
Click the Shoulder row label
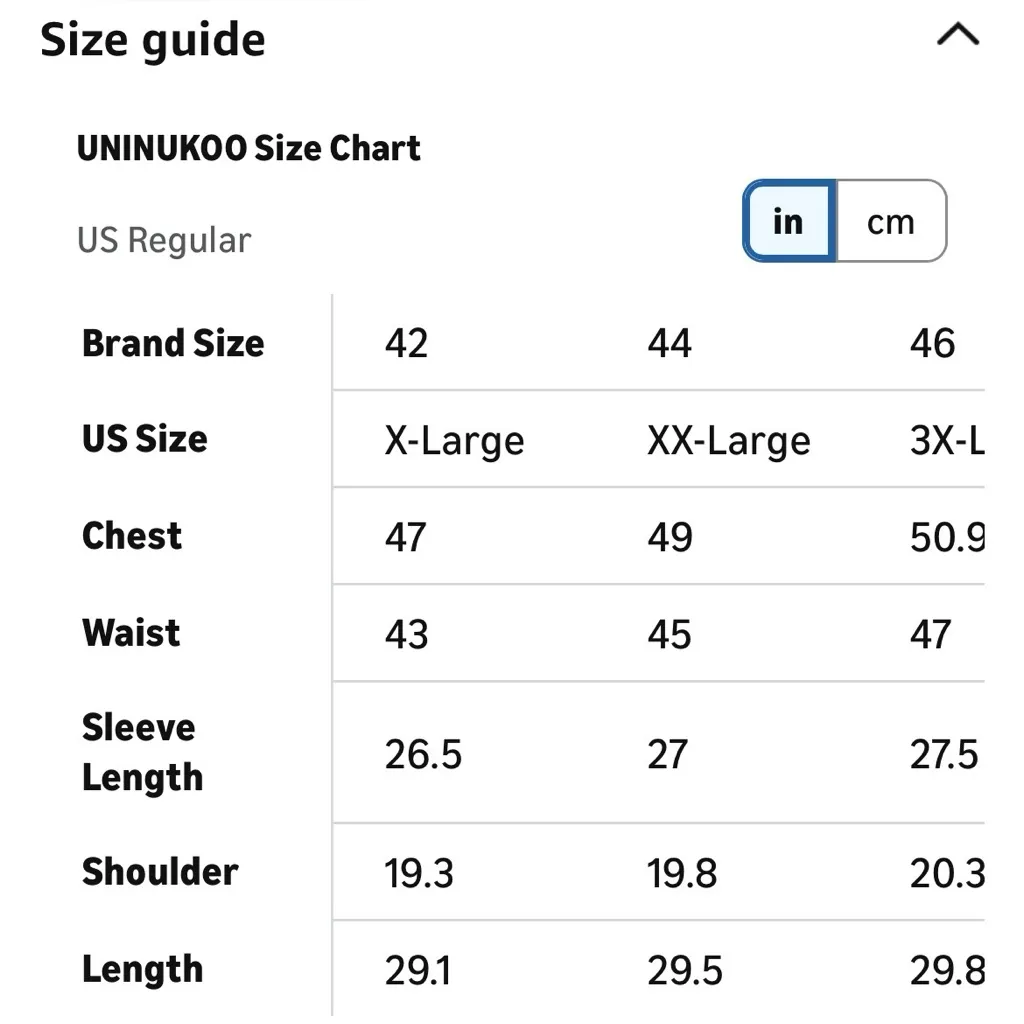tap(160, 872)
